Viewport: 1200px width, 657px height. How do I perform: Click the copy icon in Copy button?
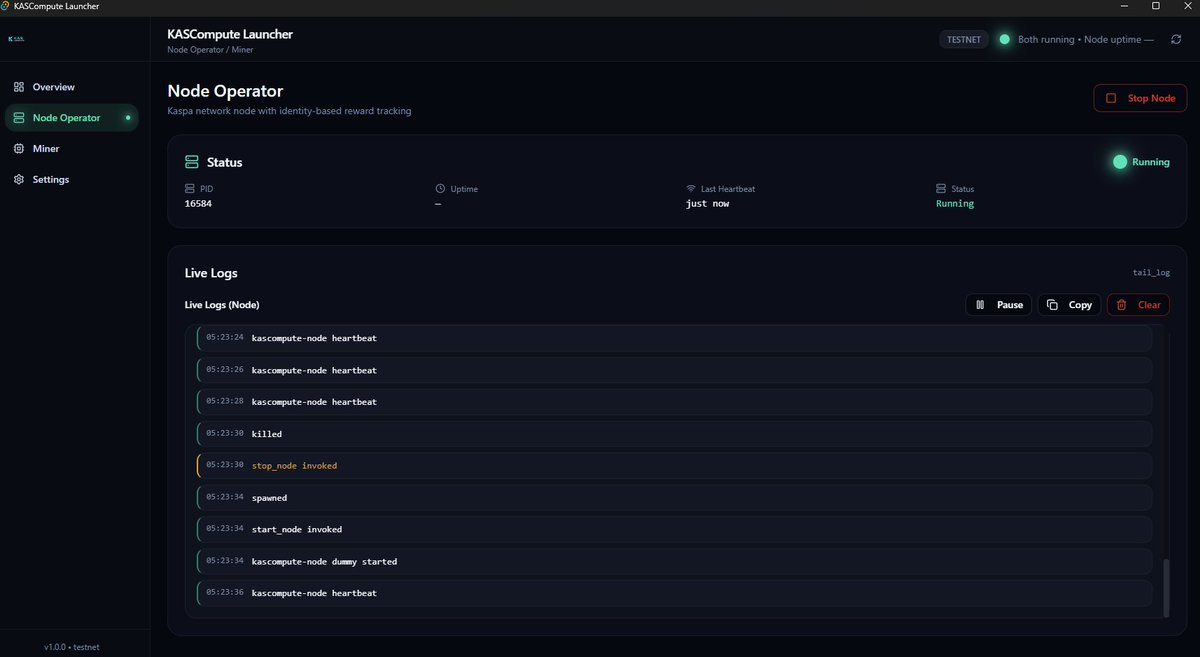coord(1052,305)
